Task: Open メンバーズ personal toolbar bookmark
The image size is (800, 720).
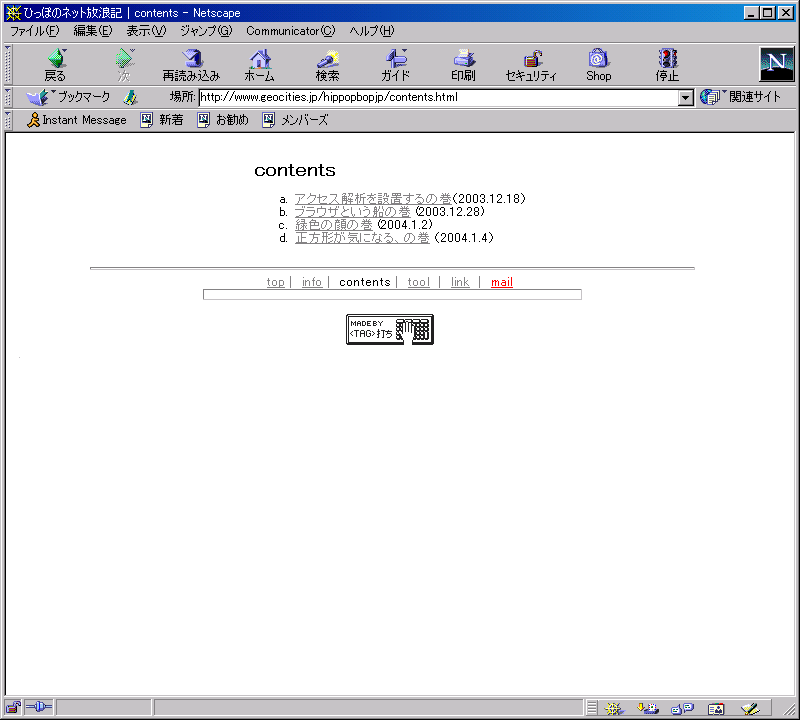Action: point(295,120)
